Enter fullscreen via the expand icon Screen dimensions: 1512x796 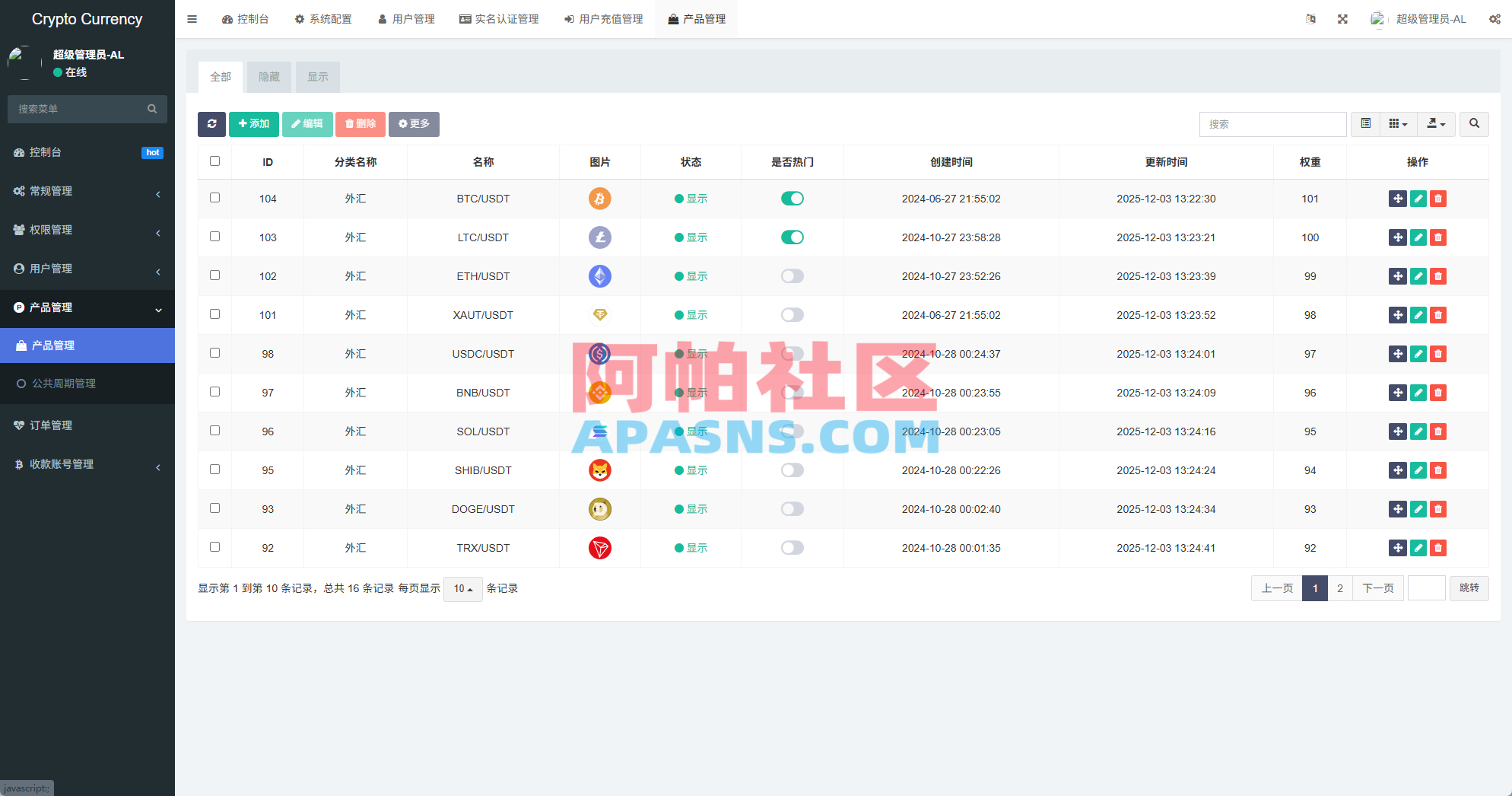coord(1342,19)
